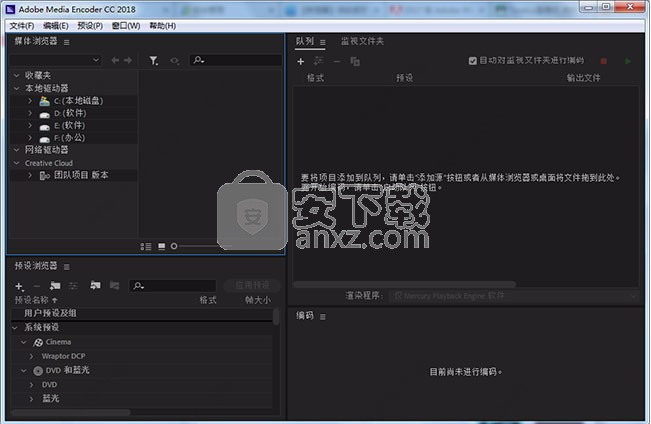Open the 编码 panel menu icon
This screenshot has width=651, height=424.
coord(323,317)
